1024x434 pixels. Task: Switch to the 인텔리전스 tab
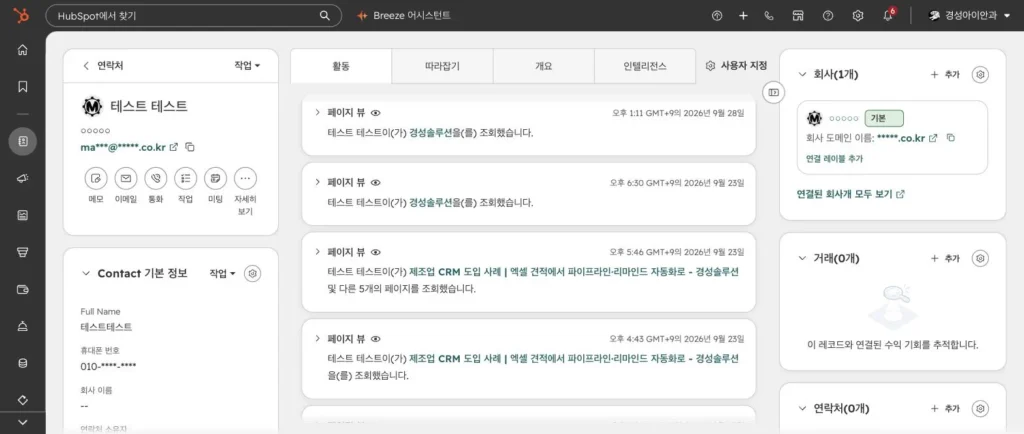(x=645, y=66)
